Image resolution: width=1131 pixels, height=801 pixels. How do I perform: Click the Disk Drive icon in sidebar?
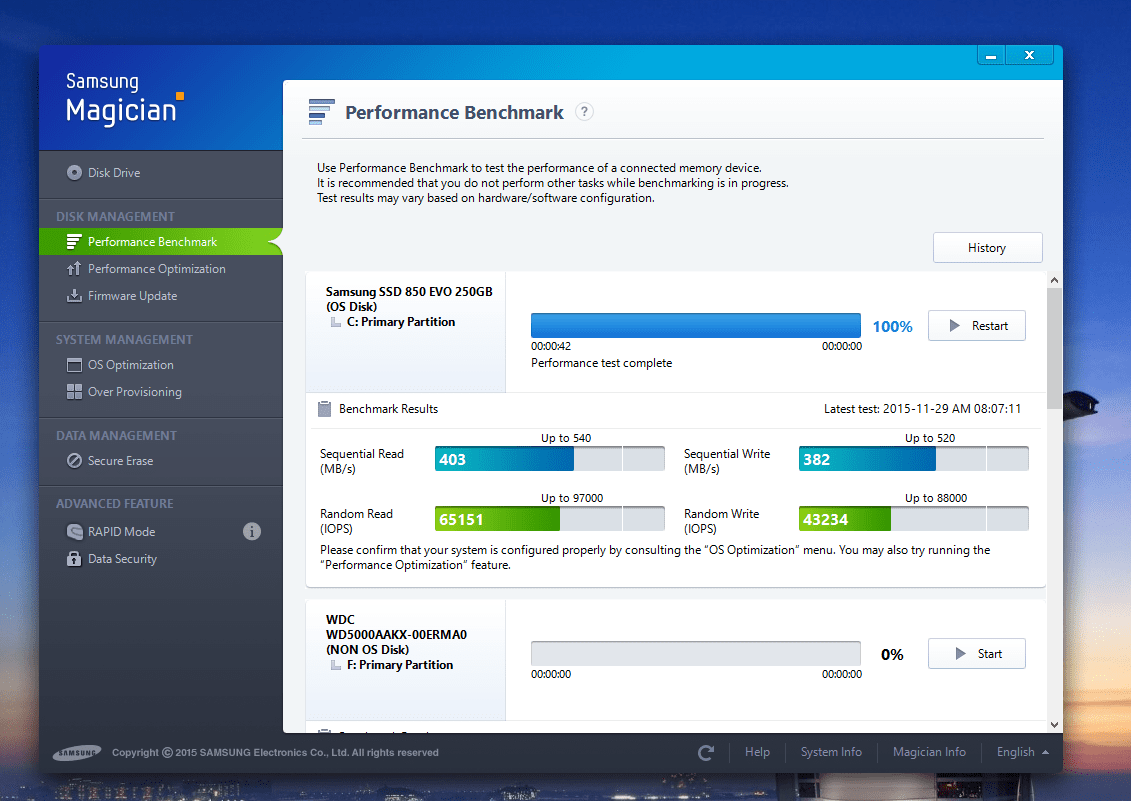pos(74,172)
